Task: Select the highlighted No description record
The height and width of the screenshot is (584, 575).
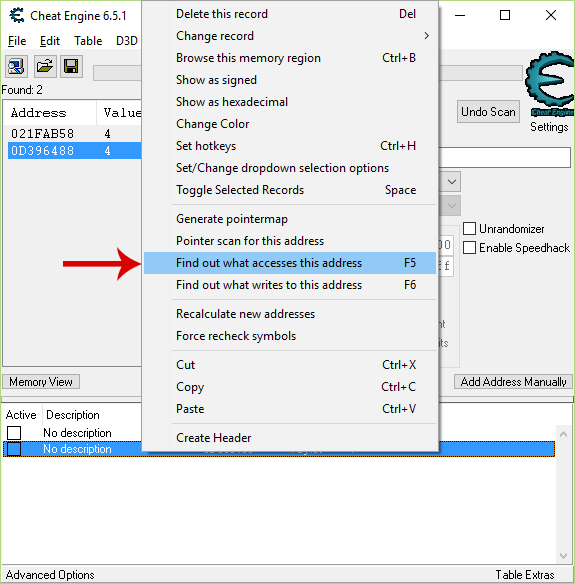Action: click(x=77, y=449)
